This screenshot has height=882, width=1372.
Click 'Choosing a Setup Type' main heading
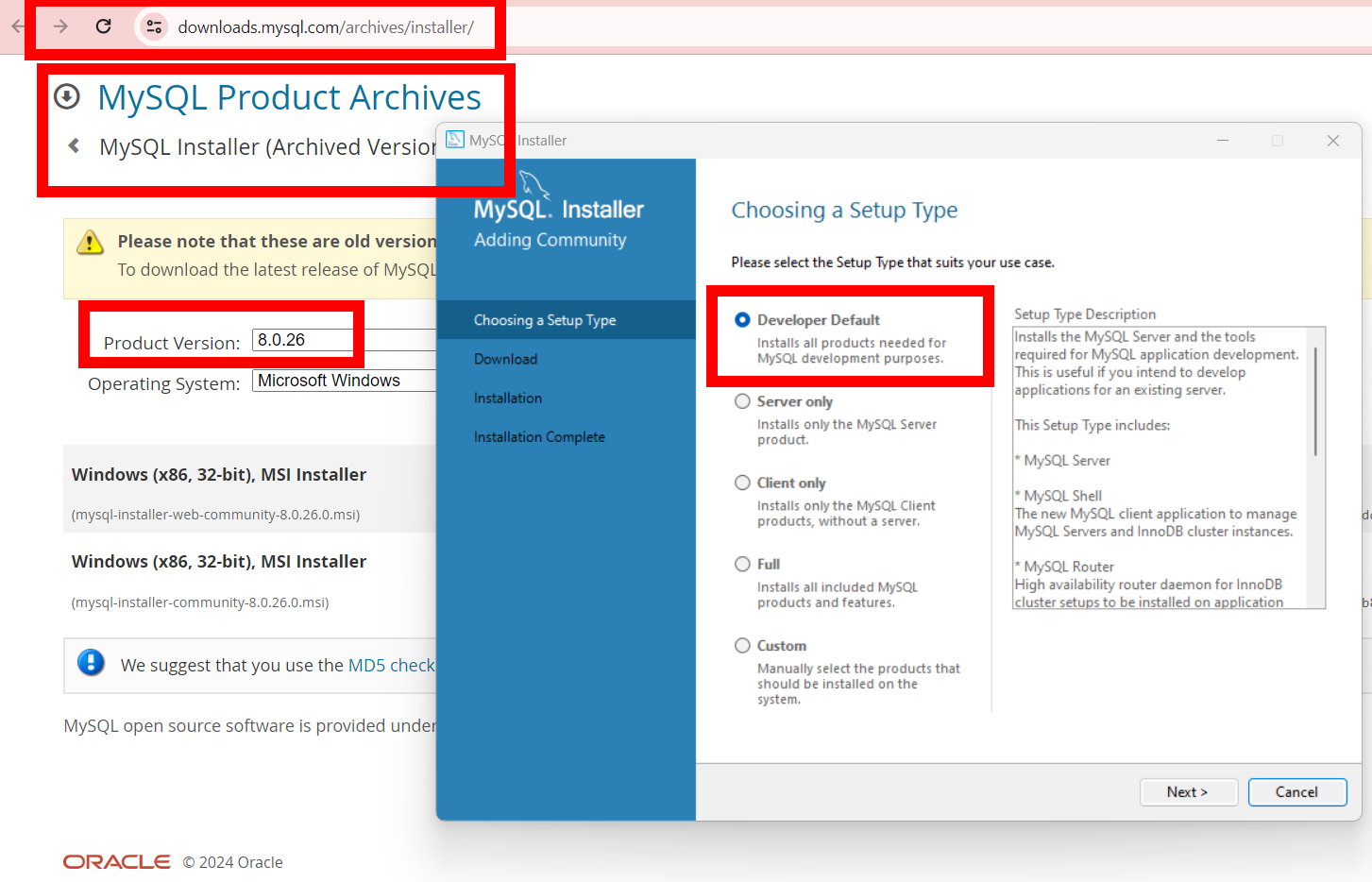[844, 210]
